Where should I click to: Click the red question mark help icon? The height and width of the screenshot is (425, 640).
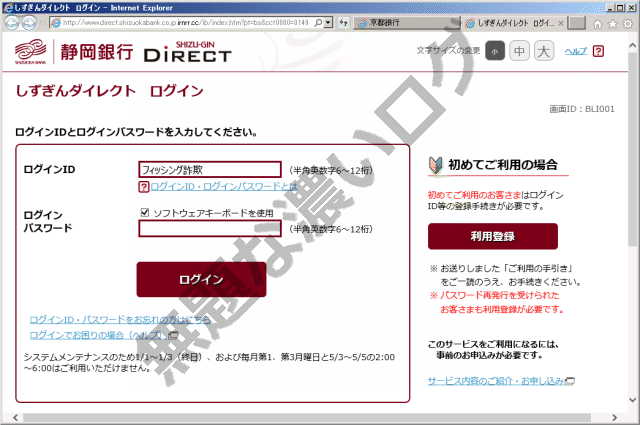pos(598,51)
